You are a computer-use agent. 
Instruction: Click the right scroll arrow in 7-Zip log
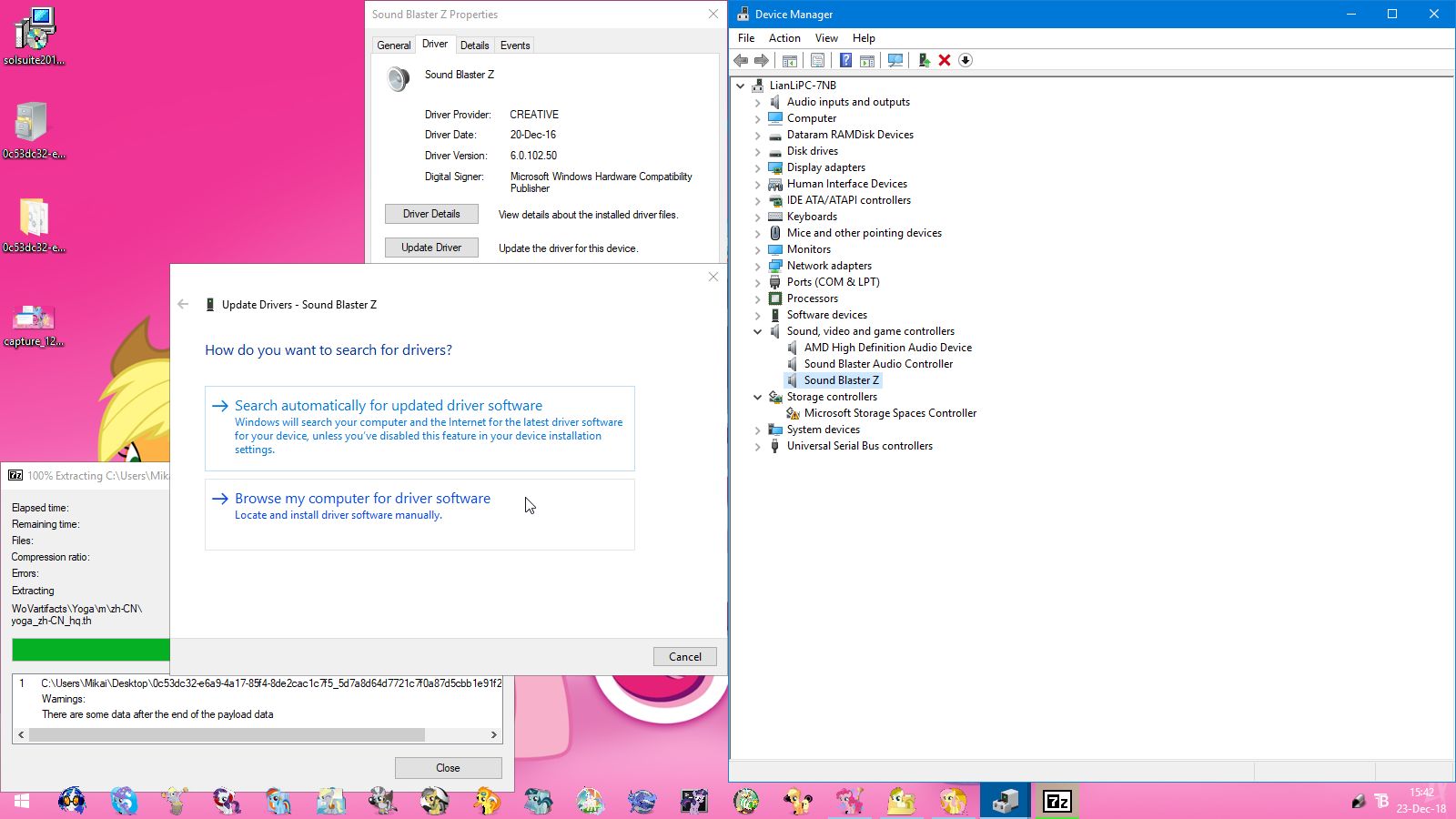pos(494,734)
